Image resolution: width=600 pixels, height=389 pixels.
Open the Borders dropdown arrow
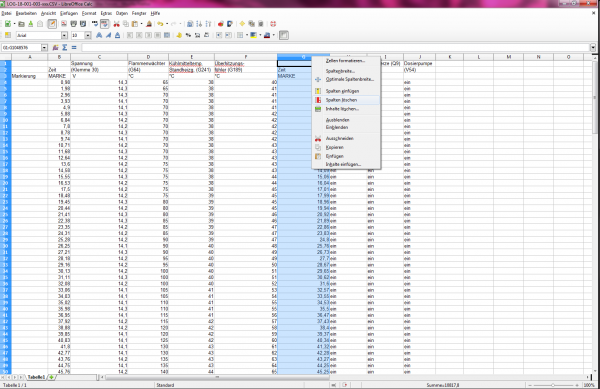pyautogui.click(x=247, y=35)
